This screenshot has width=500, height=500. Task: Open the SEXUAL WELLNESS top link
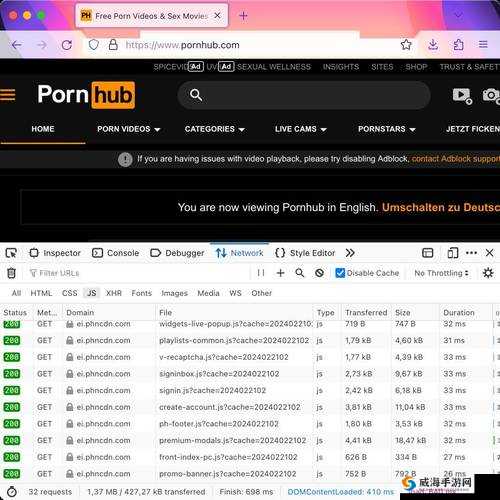(274, 67)
